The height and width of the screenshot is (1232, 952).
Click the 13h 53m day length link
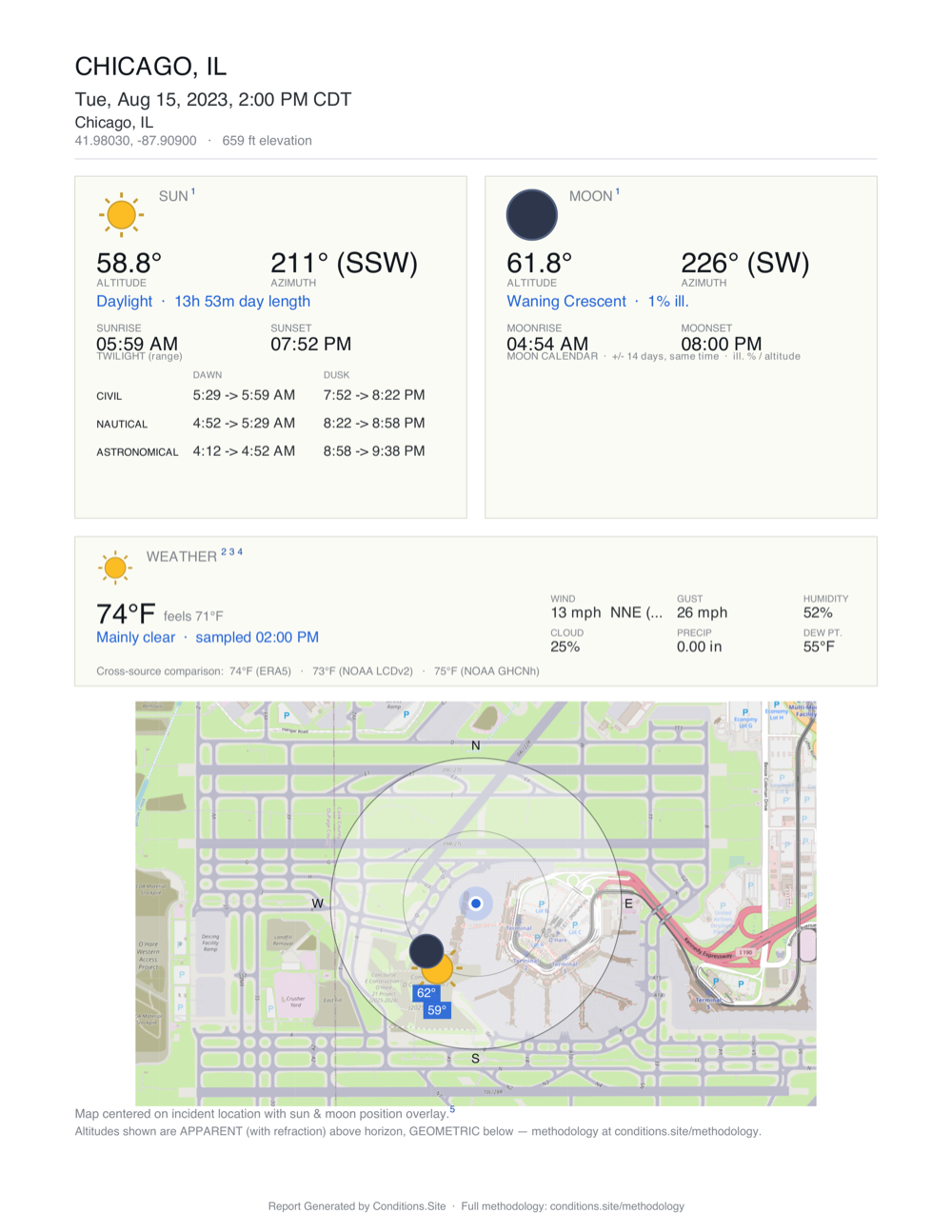click(x=242, y=301)
